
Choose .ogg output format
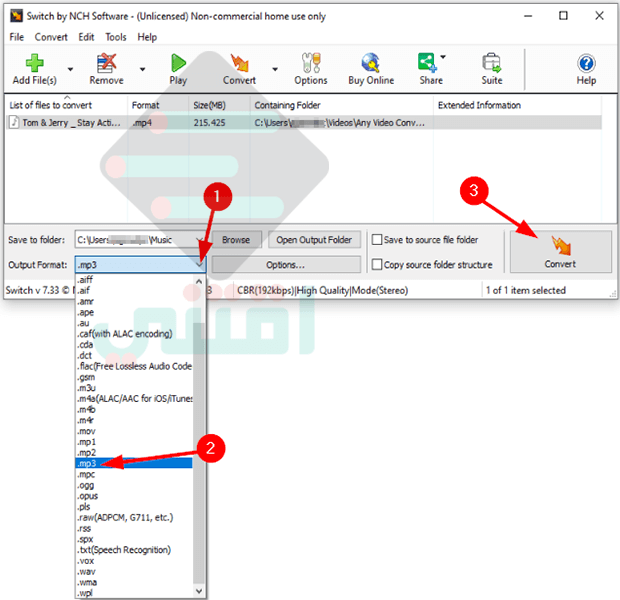click(134, 485)
